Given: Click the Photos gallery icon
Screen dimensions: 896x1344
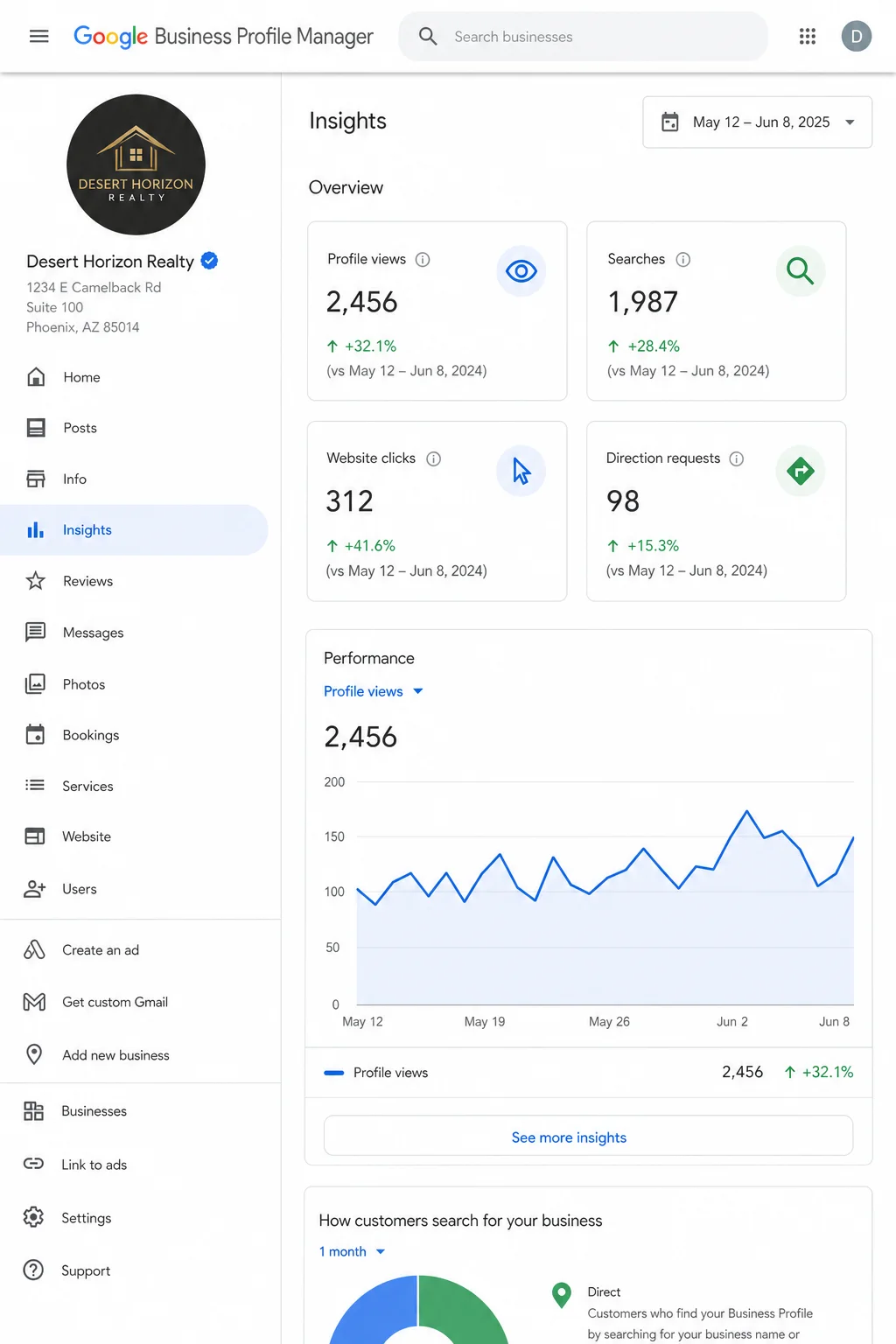Looking at the screenshot, I should (36, 683).
